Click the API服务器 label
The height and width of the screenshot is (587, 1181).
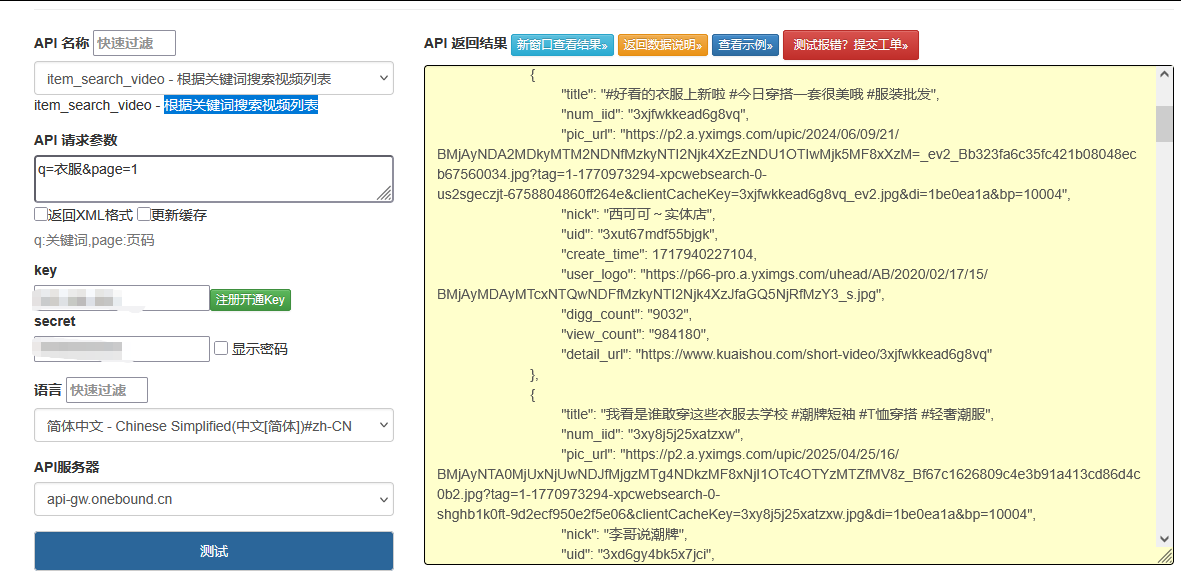pos(67,467)
